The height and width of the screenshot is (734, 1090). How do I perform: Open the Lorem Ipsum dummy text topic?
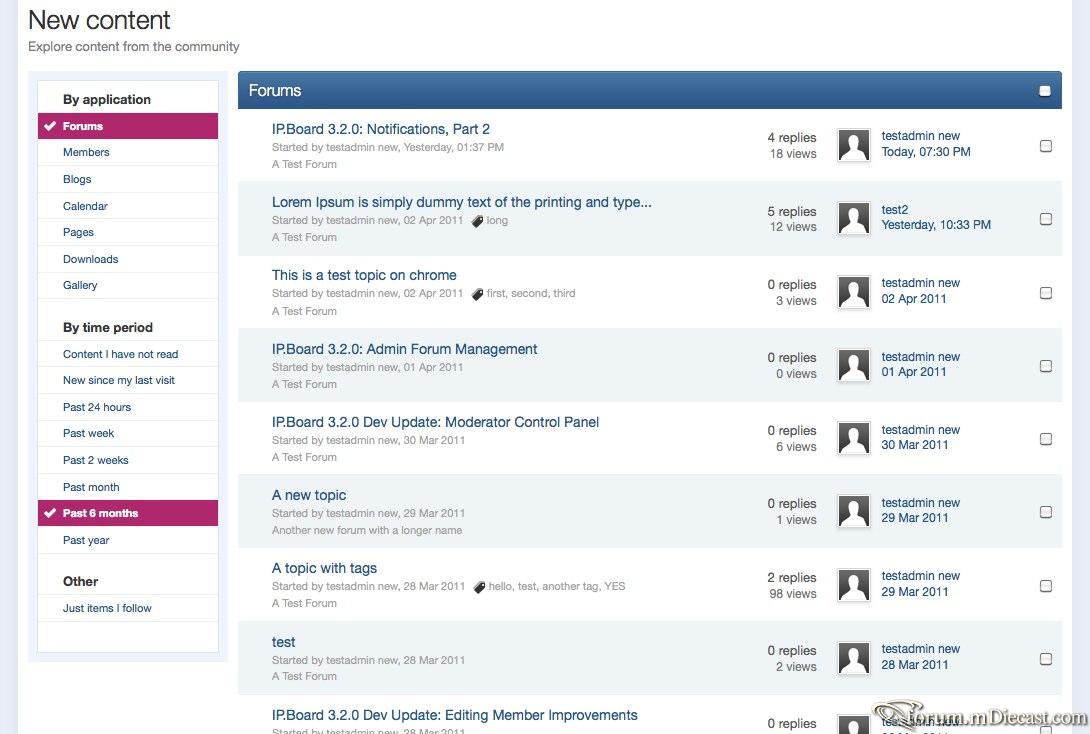[462, 202]
